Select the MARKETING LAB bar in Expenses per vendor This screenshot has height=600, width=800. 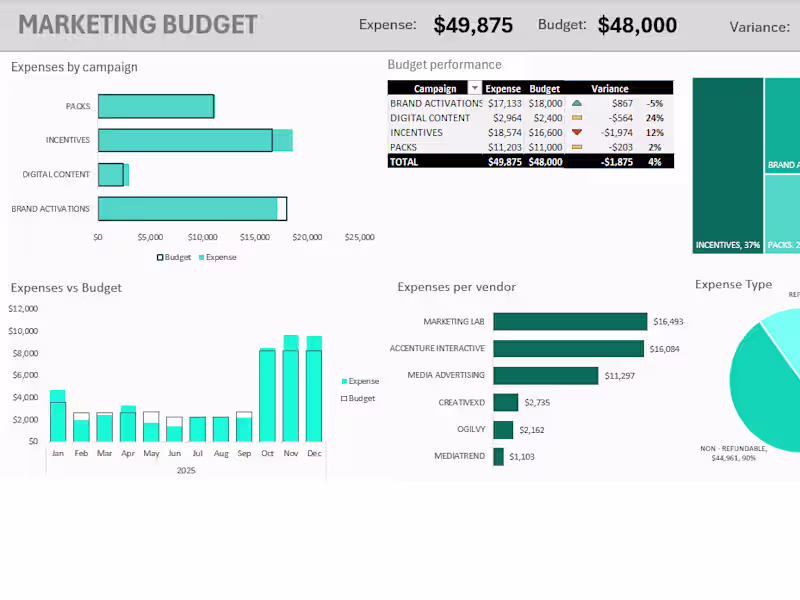(x=570, y=321)
